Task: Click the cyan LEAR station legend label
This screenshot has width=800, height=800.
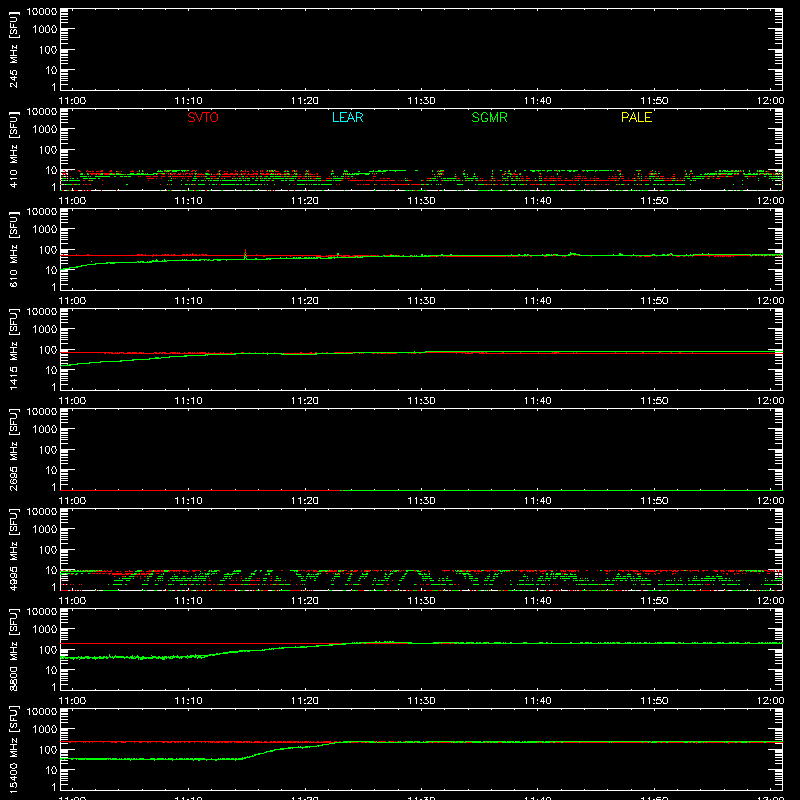Action: [x=347, y=117]
